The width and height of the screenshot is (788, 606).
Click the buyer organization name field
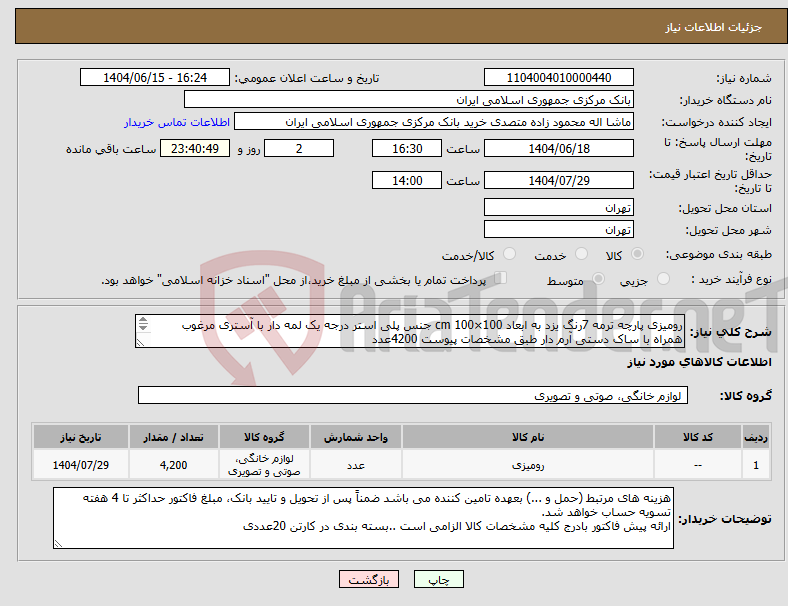[x=409, y=99]
